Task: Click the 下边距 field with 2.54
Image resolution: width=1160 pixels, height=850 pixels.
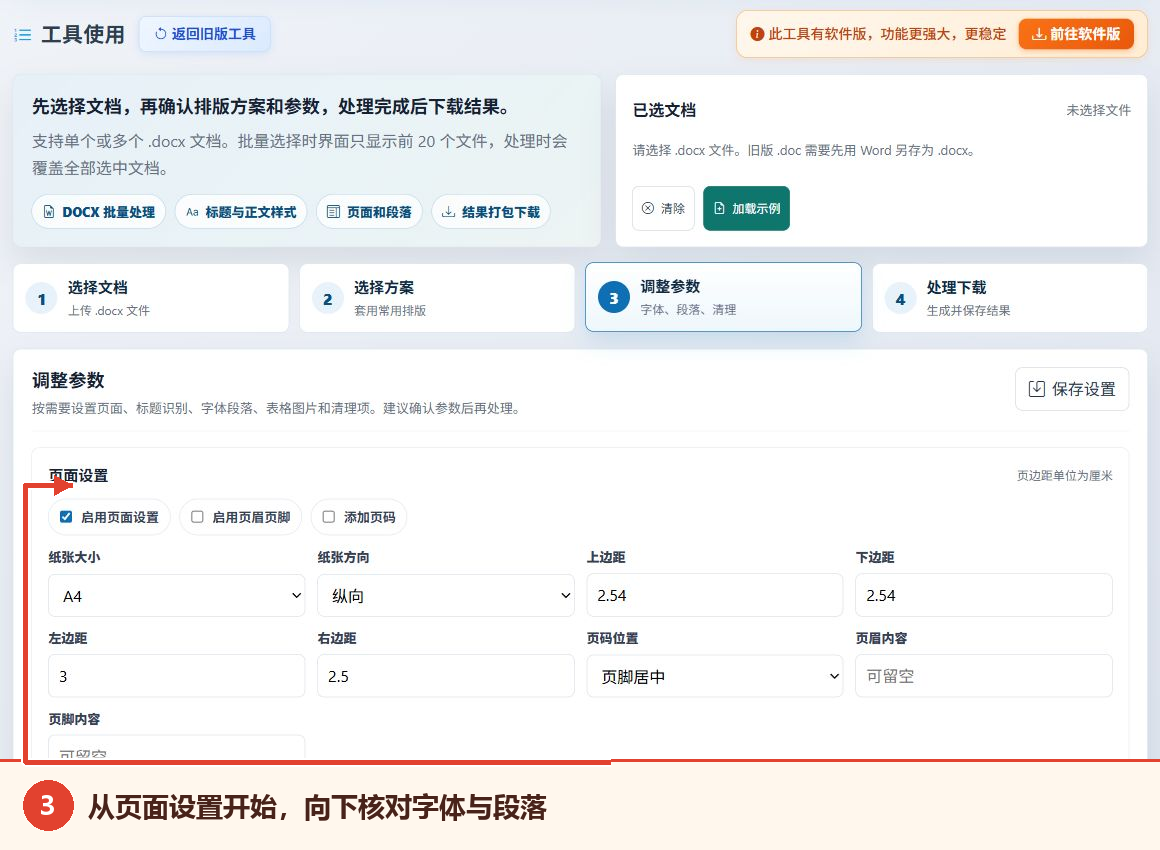Action: (x=984, y=596)
